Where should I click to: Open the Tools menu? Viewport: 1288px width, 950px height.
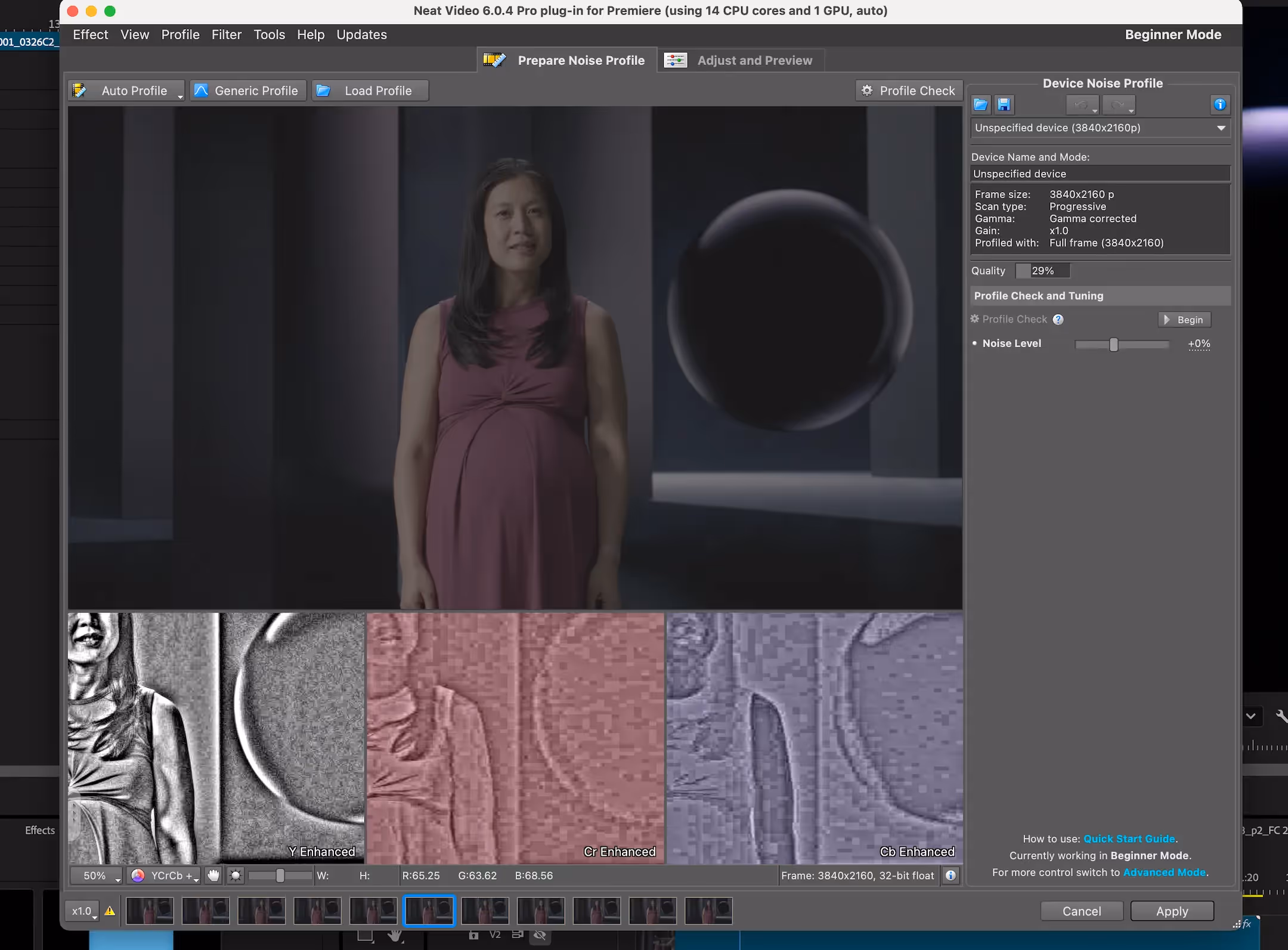(269, 35)
